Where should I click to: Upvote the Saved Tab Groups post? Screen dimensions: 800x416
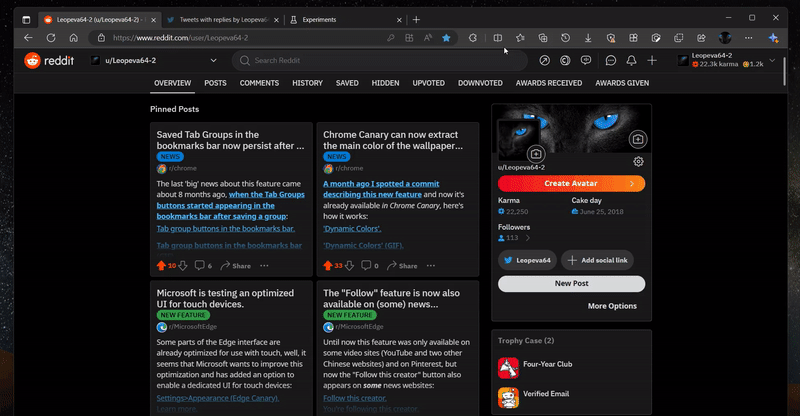[x=161, y=265]
